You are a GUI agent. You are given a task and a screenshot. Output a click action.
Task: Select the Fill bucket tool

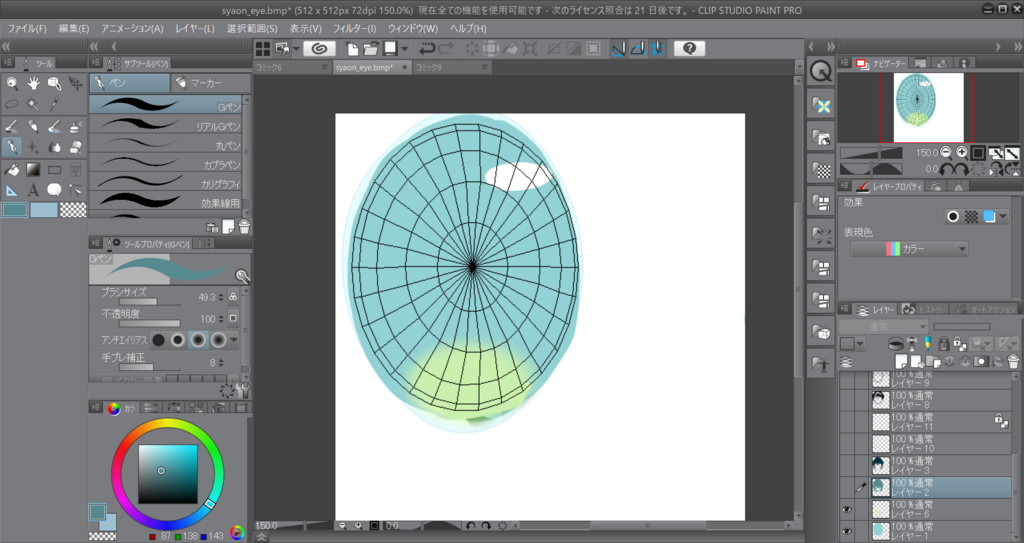12,170
